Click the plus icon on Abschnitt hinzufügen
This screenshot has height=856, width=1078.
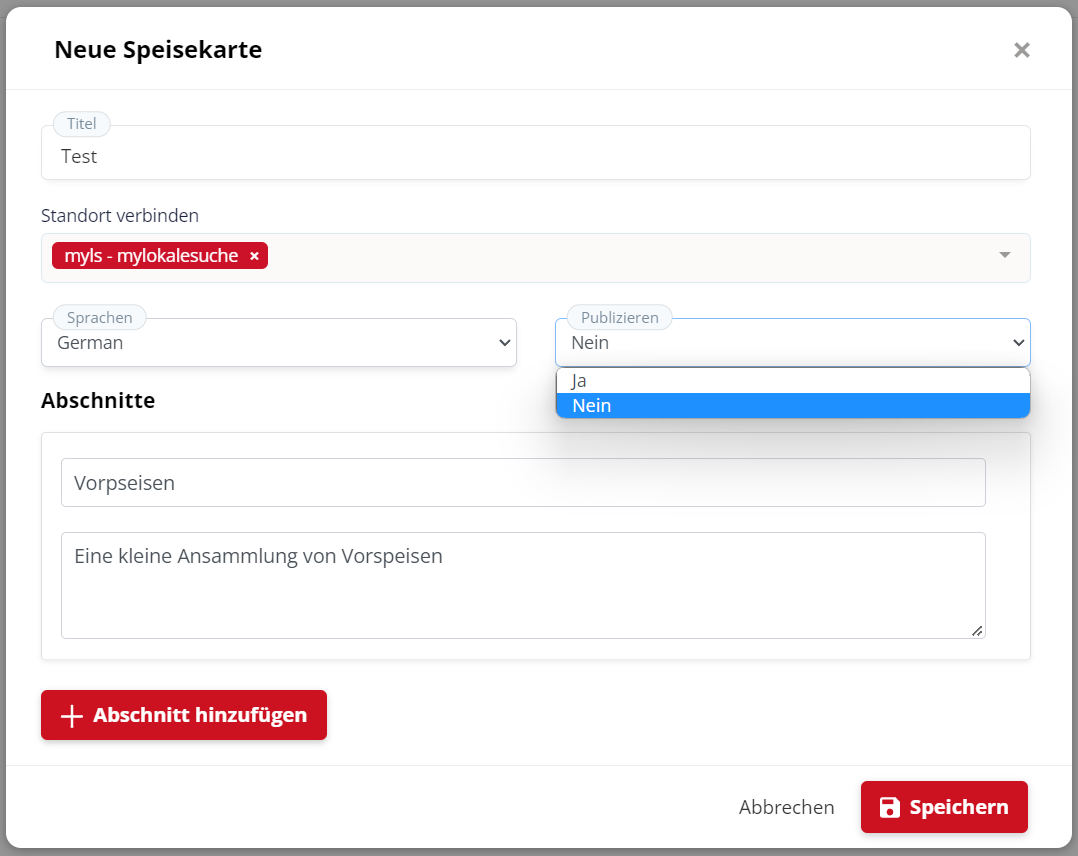71,716
